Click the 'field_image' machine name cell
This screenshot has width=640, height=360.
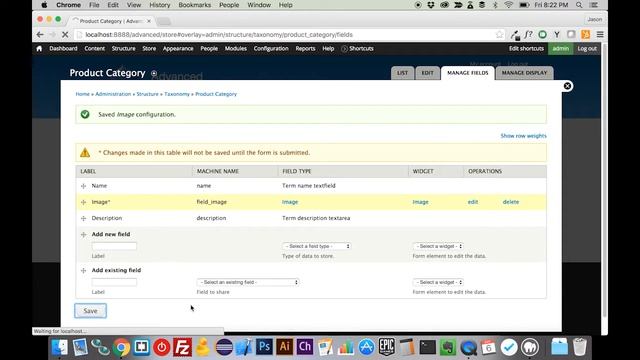[211, 202]
